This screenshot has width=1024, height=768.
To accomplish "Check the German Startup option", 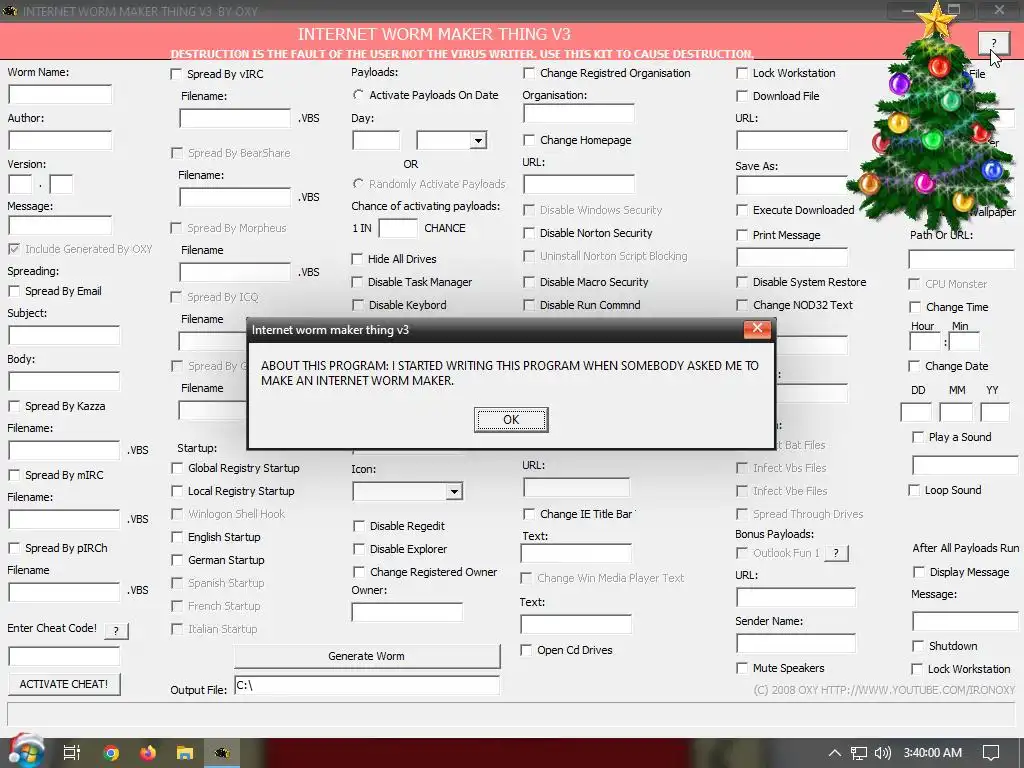I will 176,560.
